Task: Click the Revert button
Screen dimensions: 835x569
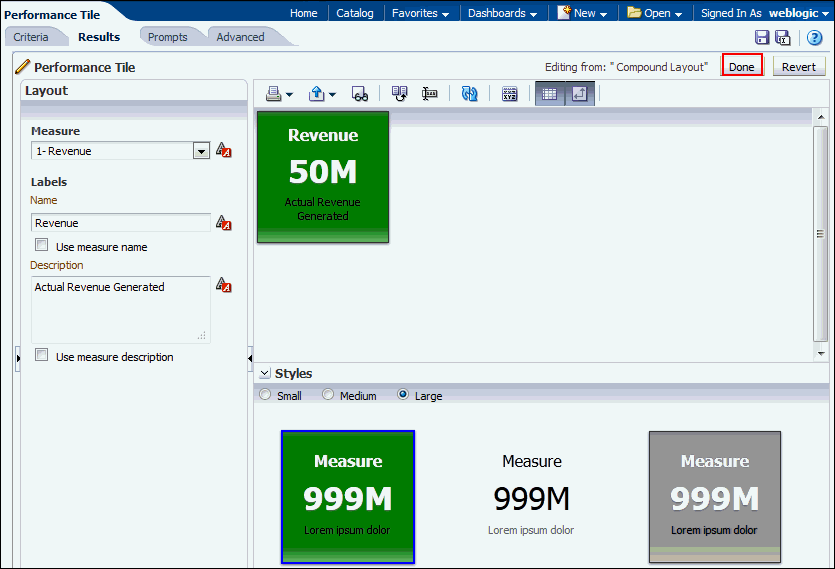Action: pyautogui.click(x=798, y=67)
